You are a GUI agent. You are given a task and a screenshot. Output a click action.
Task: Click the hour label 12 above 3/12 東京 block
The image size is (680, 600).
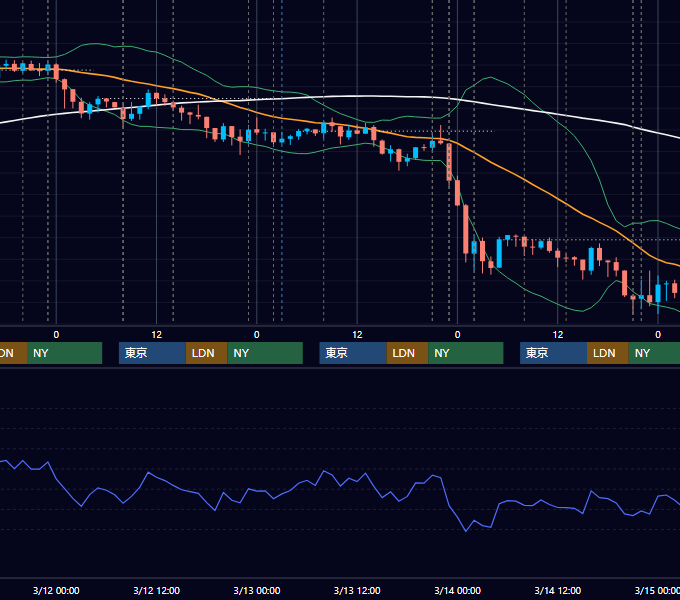[x=157, y=335]
